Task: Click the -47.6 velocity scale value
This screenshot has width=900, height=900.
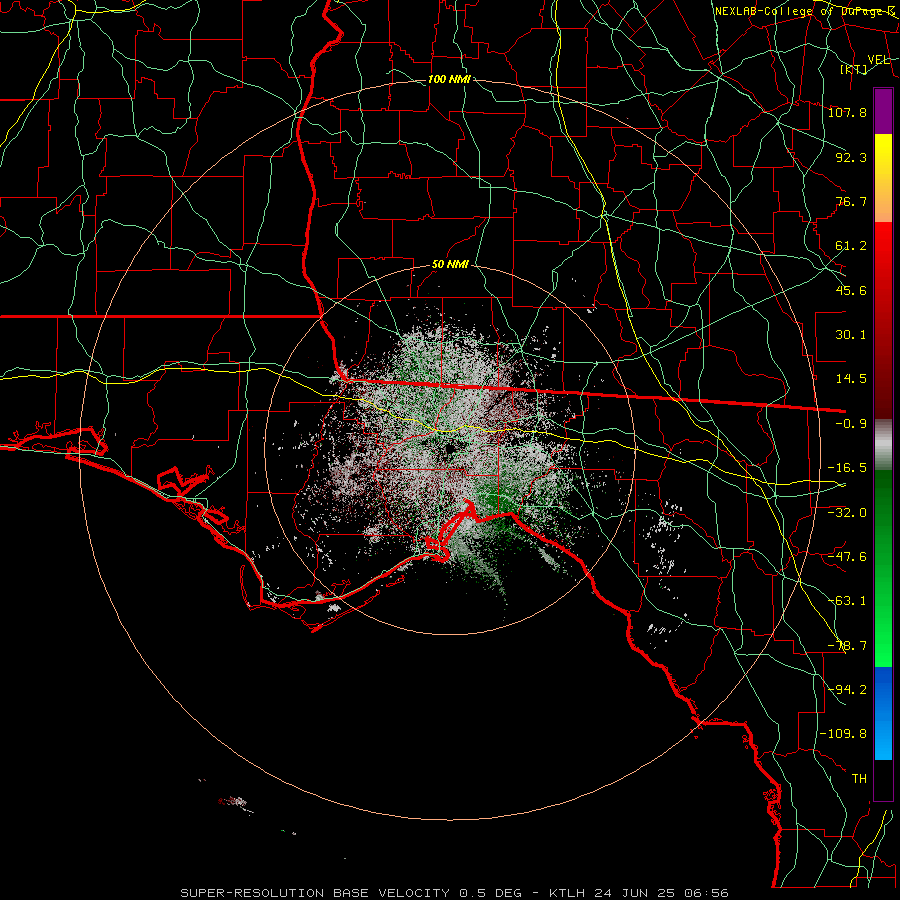Action: coord(847,557)
